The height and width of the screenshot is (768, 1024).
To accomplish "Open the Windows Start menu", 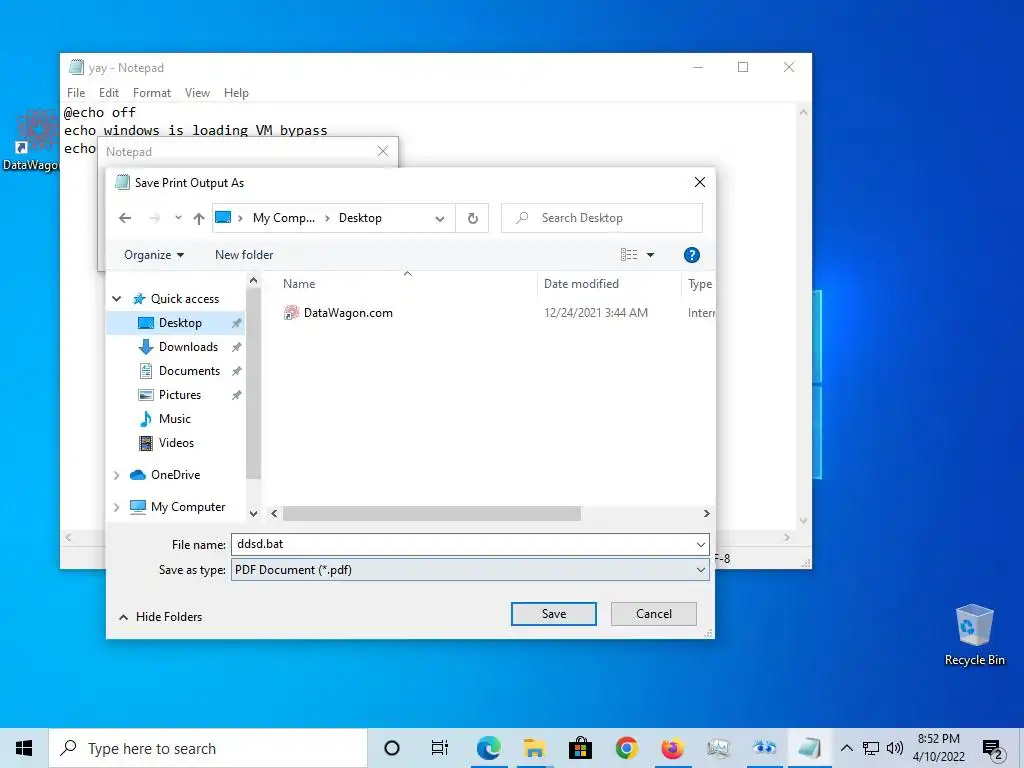I will 24,748.
